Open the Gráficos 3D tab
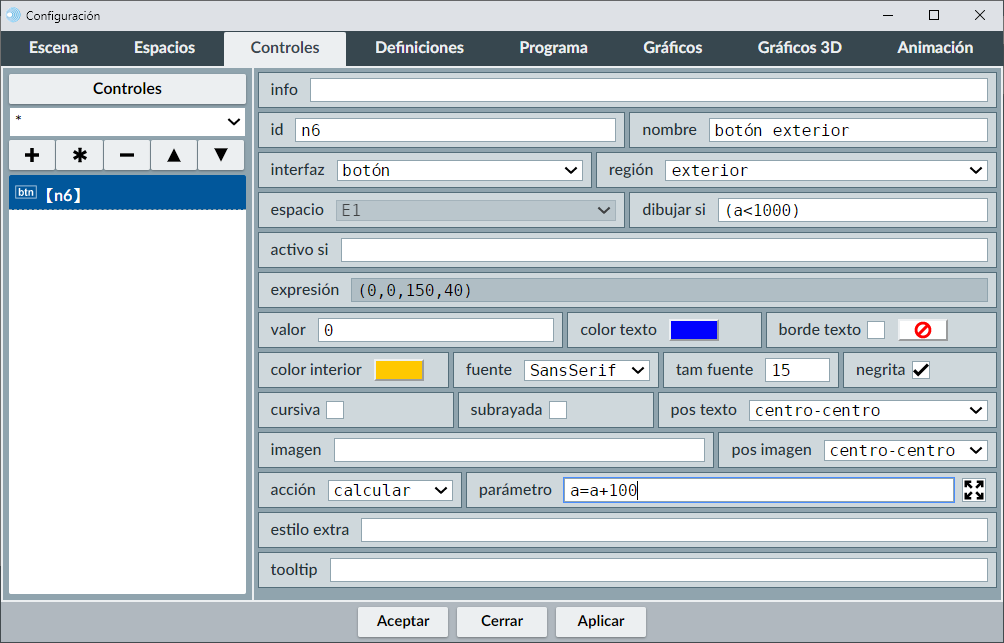The height and width of the screenshot is (643, 1004). click(x=799, y=48)
